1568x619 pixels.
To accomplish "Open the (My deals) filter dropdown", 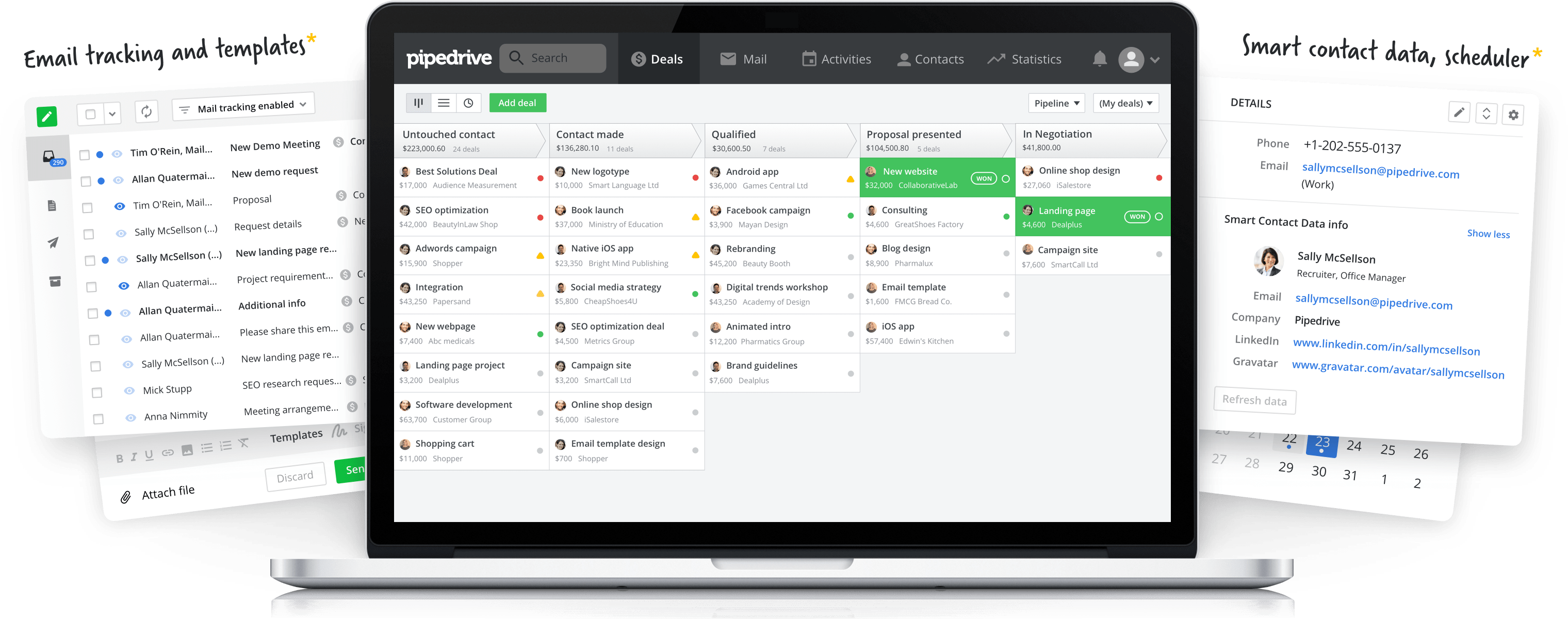I will tap(1125, 103).
